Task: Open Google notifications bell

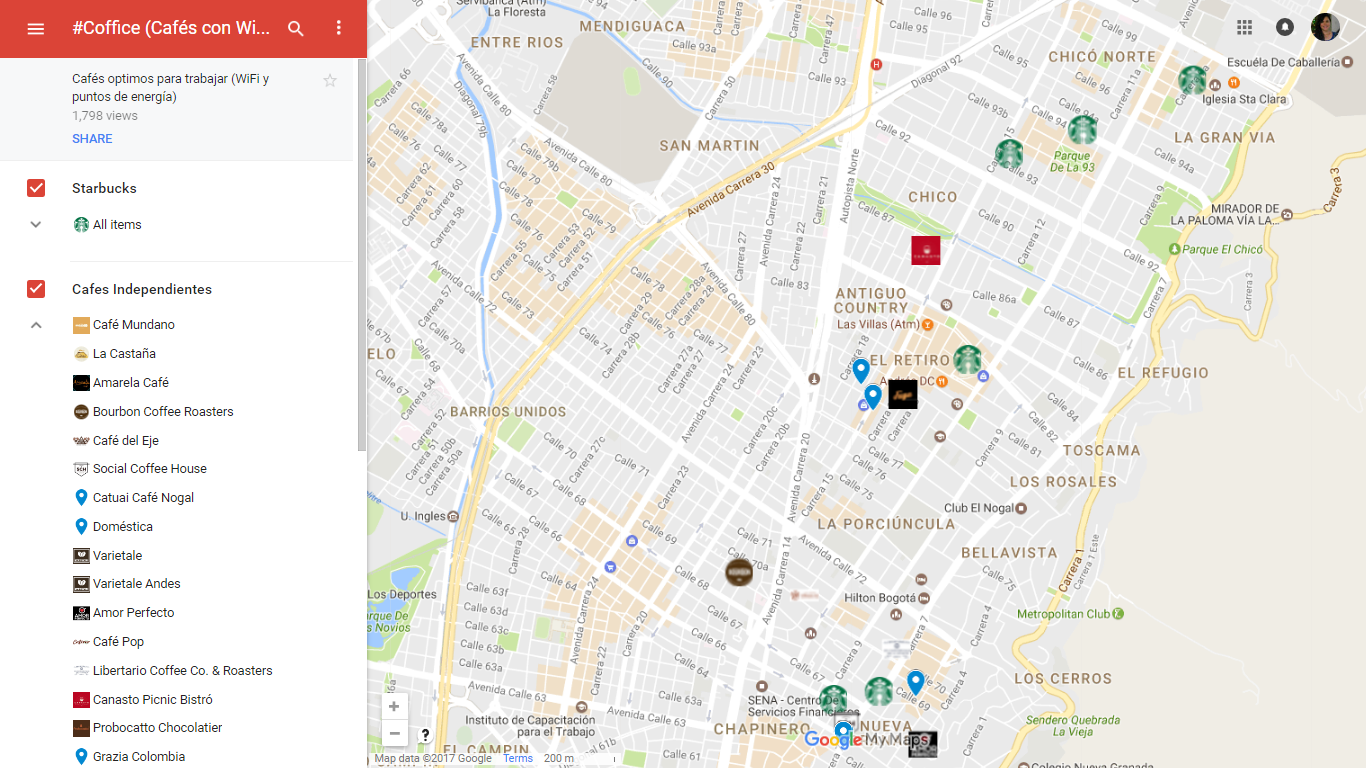Action: pyautogui.click(x=1285, y=27)
